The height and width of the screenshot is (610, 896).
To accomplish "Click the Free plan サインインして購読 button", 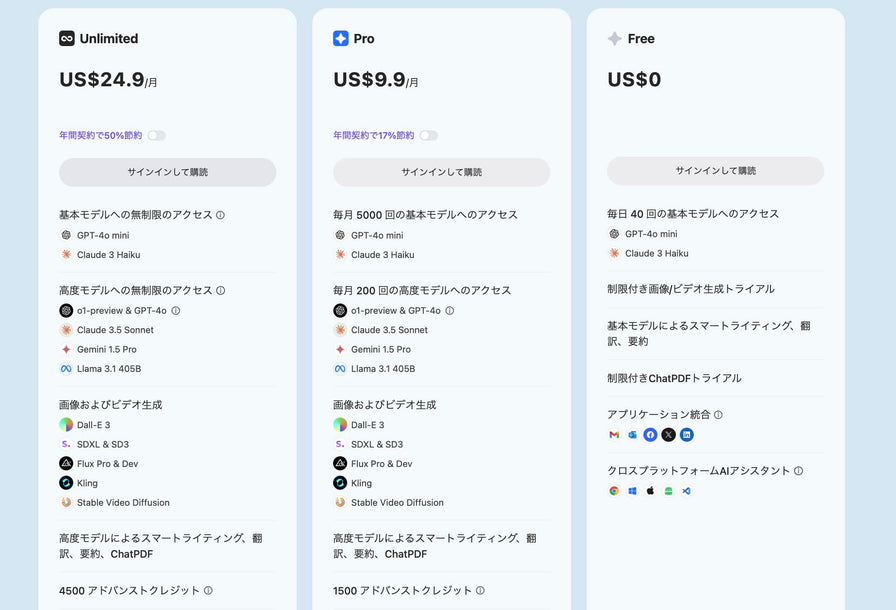I will pos(715,171).
